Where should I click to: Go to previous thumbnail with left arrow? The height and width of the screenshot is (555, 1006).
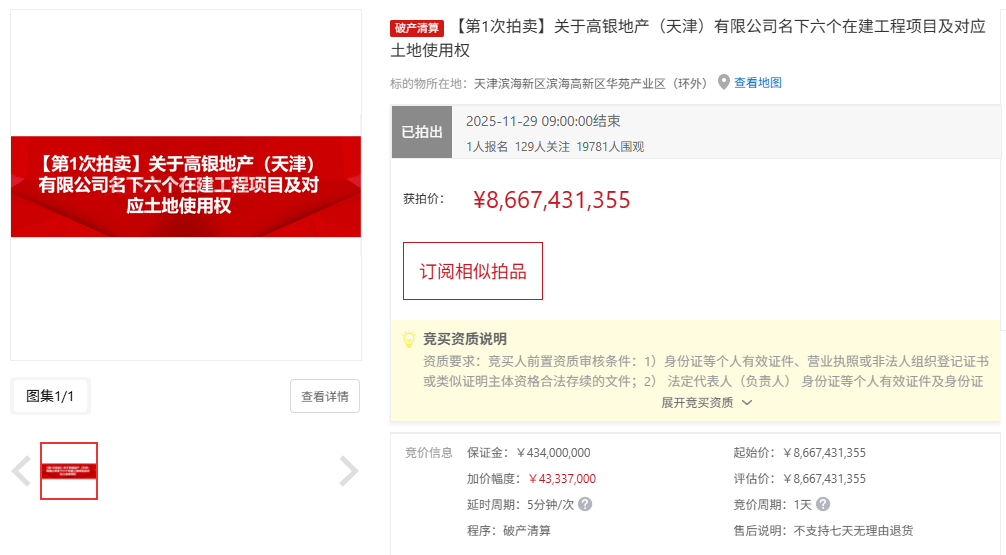[x=21, y=471]
